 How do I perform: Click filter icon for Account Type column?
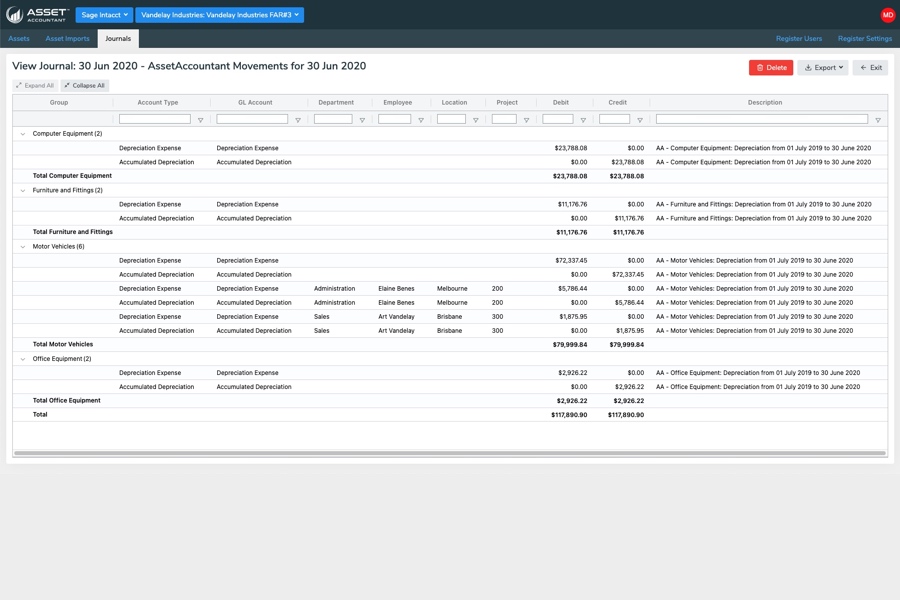200,120
